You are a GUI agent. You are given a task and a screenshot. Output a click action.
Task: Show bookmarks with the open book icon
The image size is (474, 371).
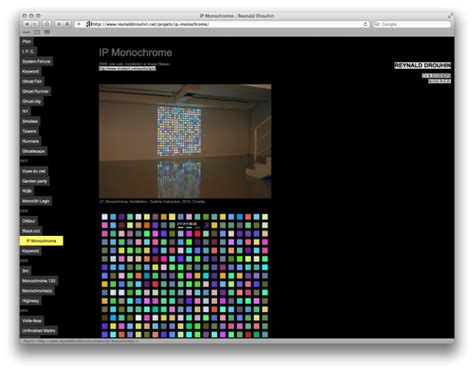(37, 32)
